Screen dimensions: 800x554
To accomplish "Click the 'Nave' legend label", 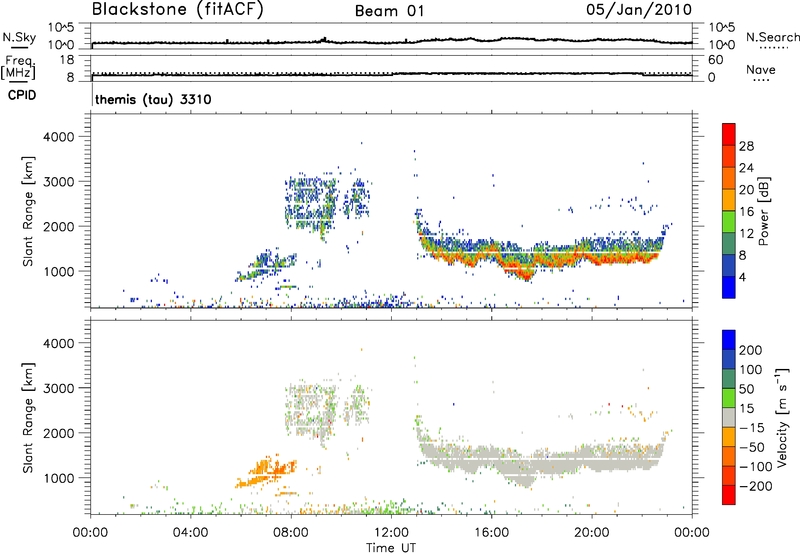I will [761, 69].
